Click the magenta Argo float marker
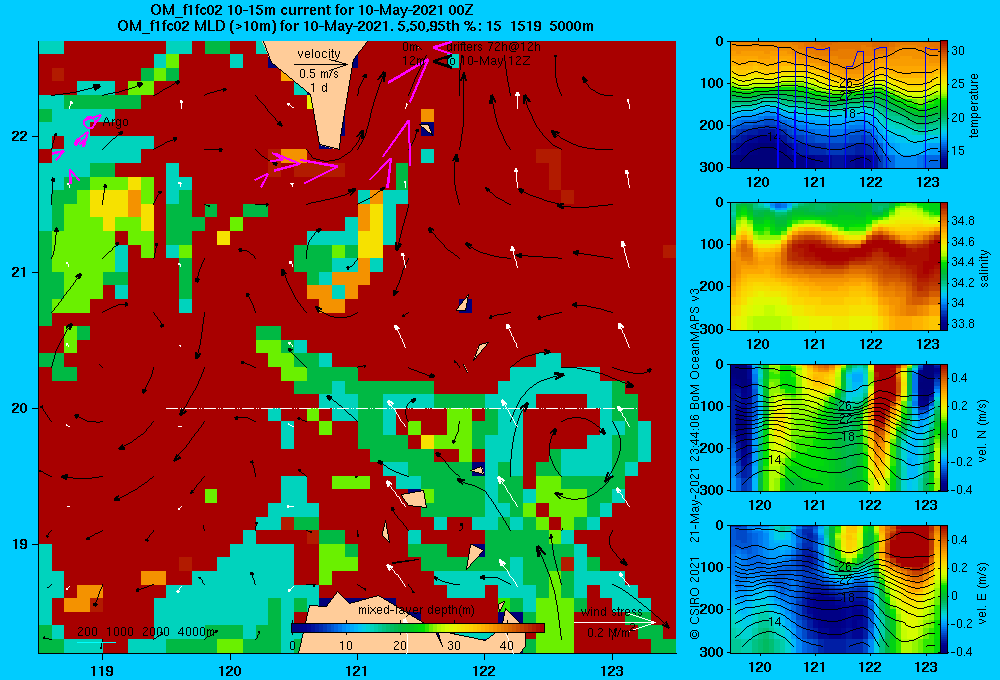Screen dimensions: 1000x680 point(91,121)
